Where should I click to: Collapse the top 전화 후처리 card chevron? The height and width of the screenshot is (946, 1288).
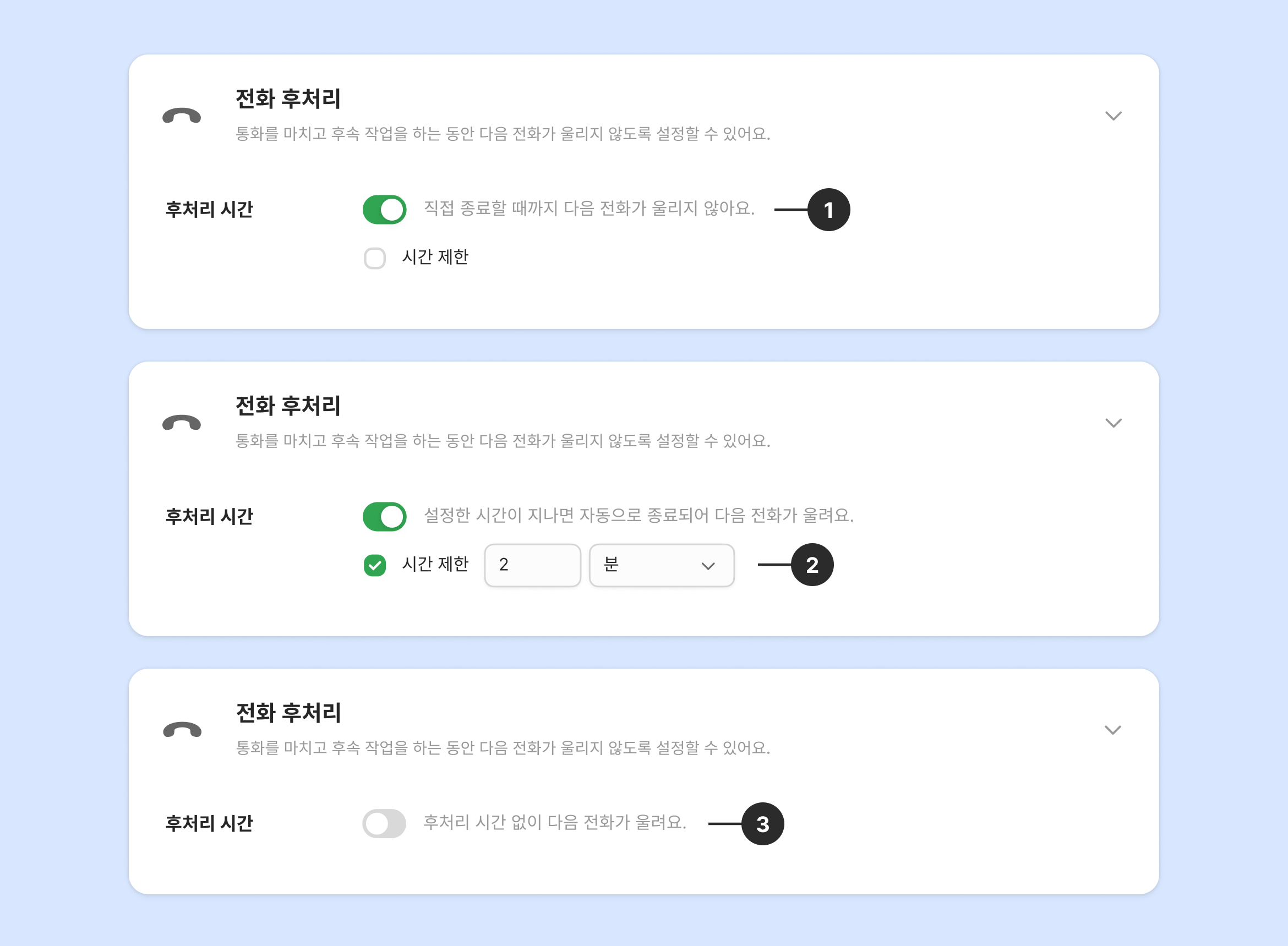1113,116
